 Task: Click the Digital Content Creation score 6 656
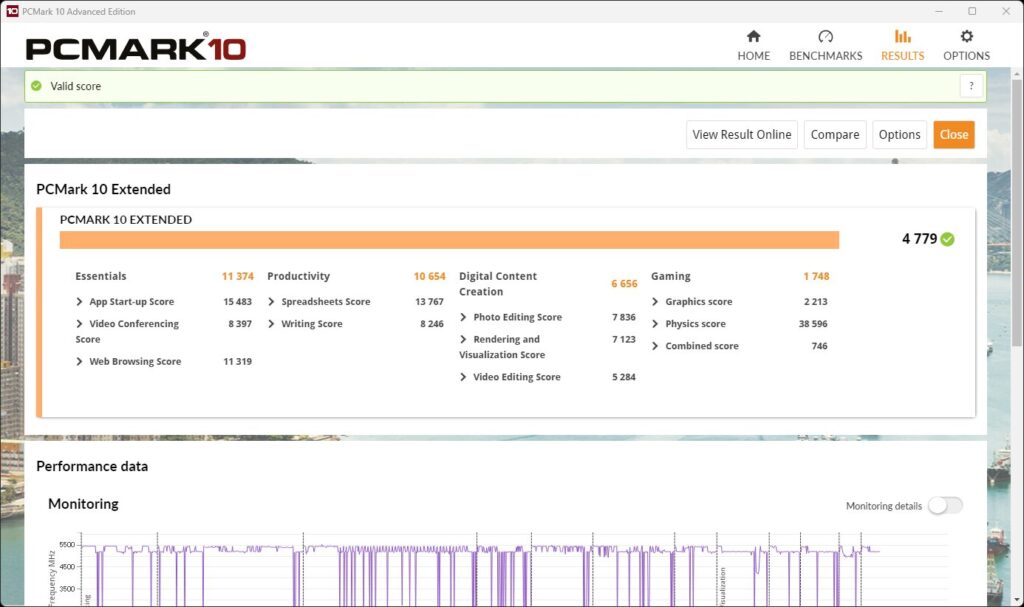[624, 284]
